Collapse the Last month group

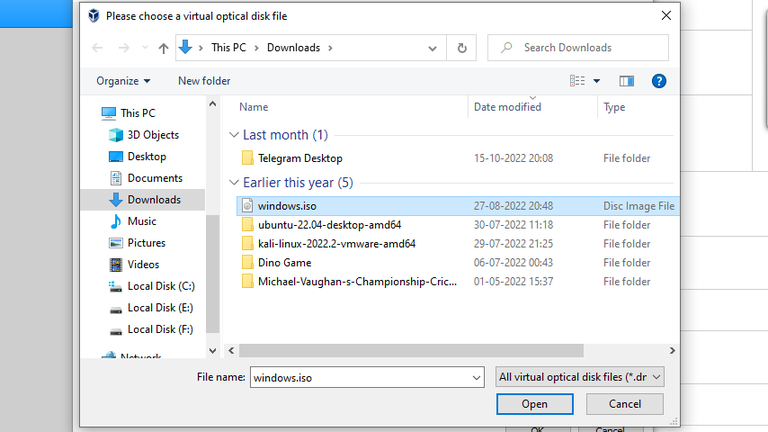tap(234, 135)
